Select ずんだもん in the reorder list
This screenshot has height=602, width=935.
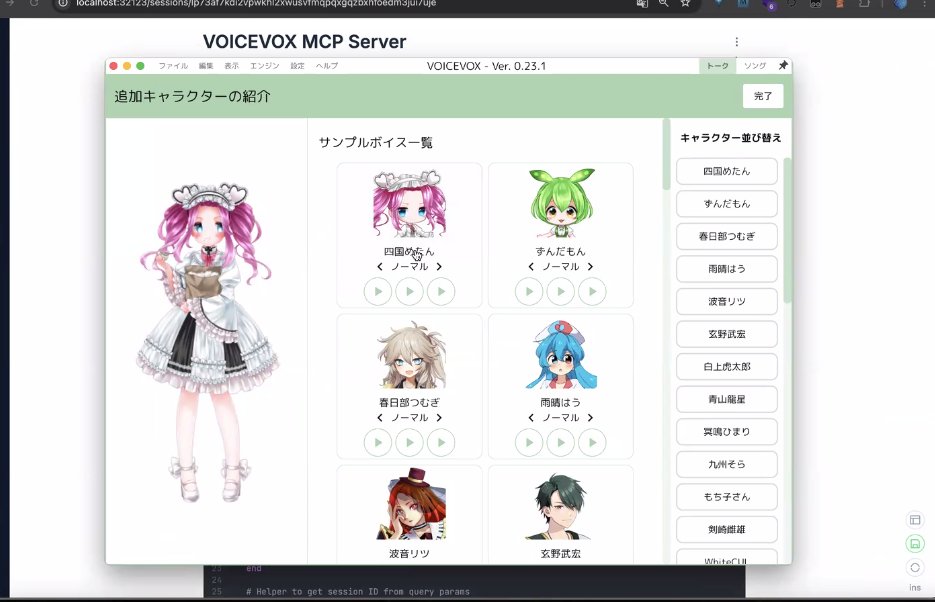726,204
